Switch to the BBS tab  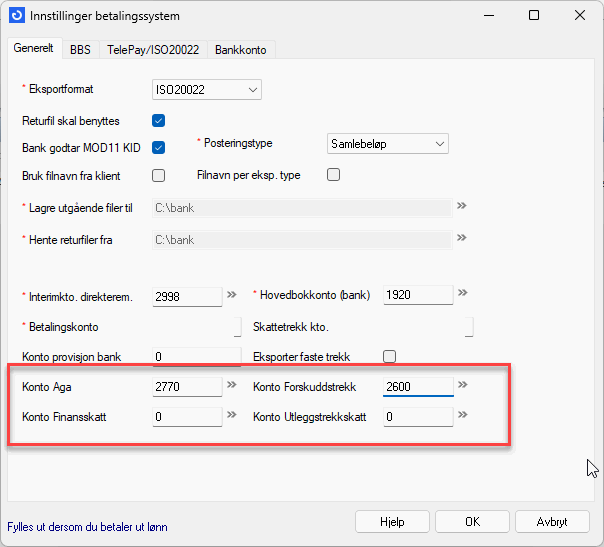[x=80, y=49]
